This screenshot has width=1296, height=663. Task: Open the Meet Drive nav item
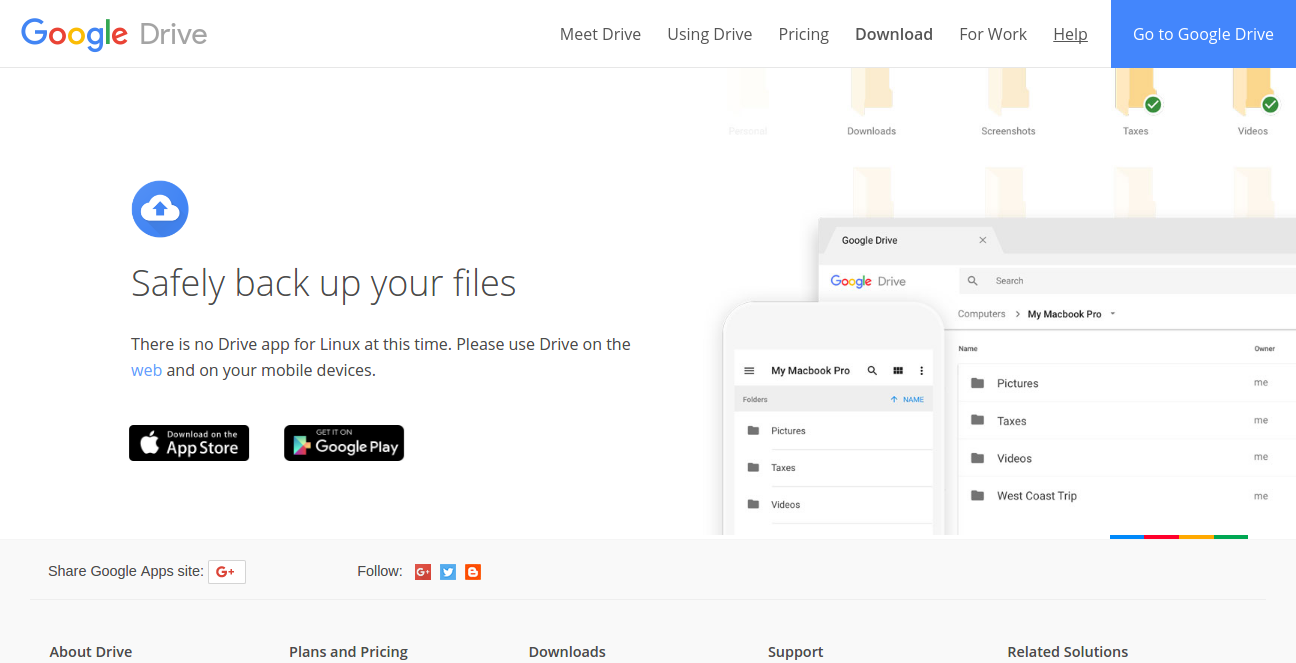coord(600,34)
